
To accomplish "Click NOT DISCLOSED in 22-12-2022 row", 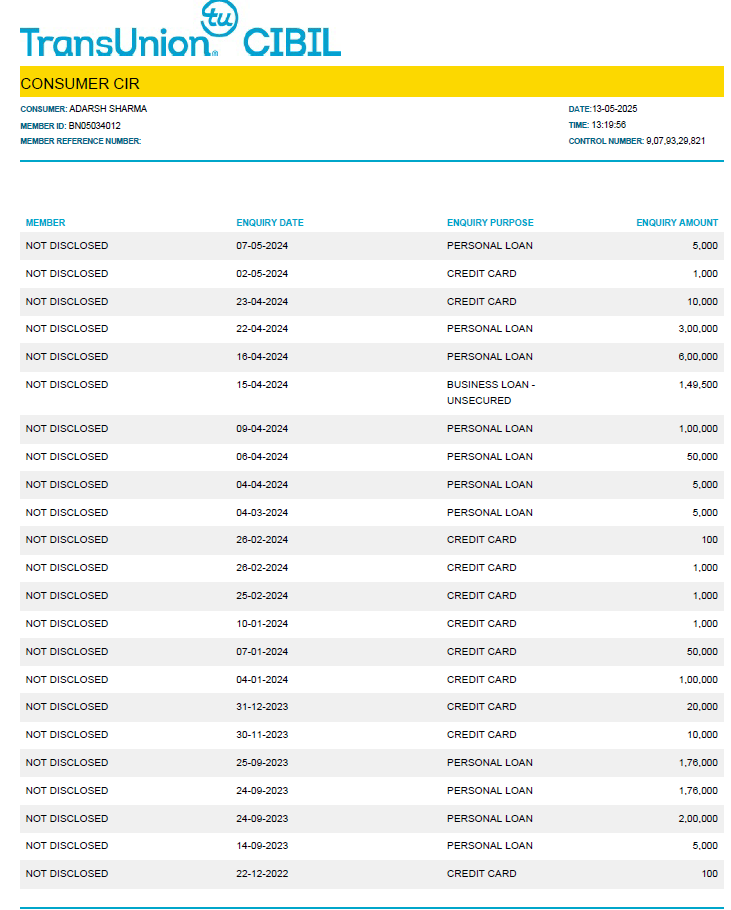I will pyautogui.click(x=67, y=873).
